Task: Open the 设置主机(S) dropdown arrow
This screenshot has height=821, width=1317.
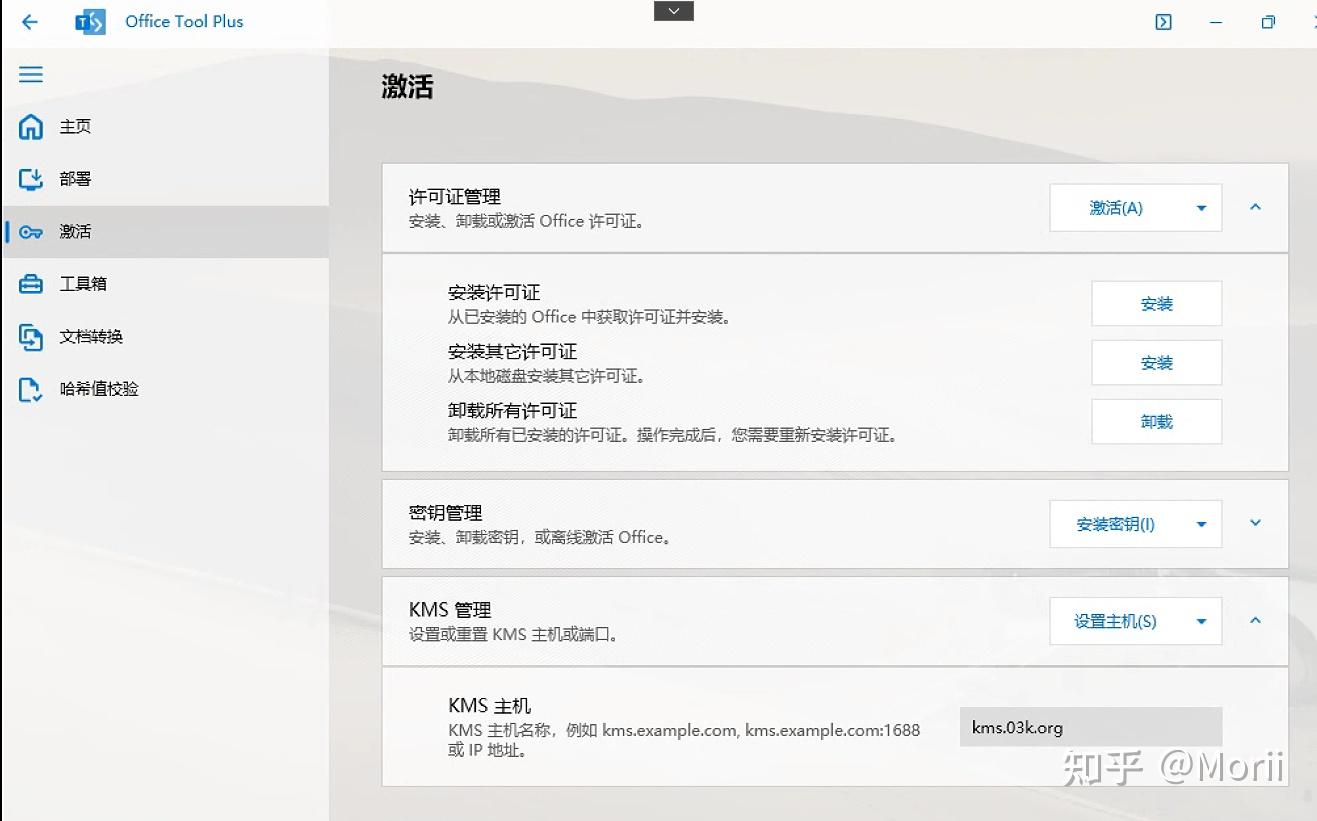Action: pyautogui.click(x=1201, y=620)
